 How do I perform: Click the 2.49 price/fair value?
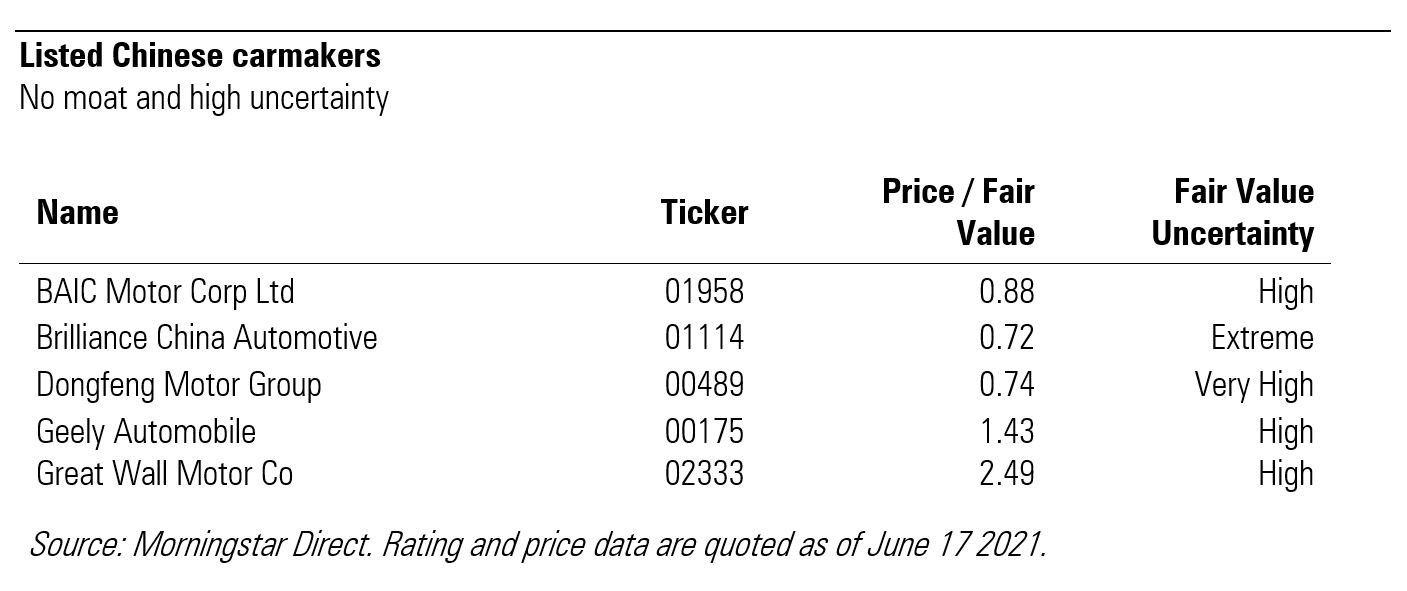point(1006,473)
